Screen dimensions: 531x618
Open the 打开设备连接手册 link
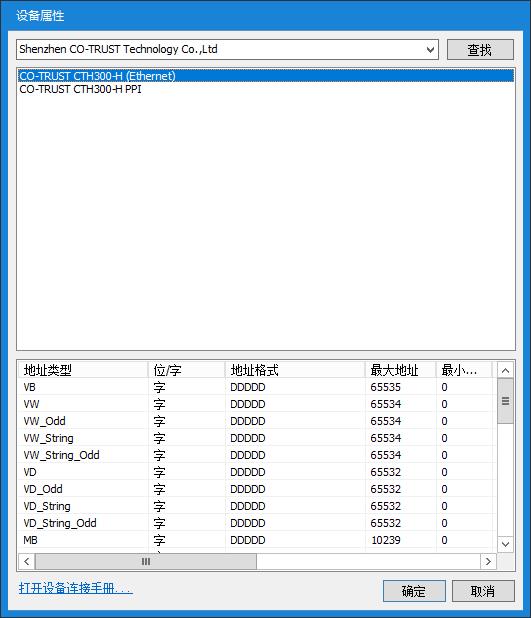(76, 588)
